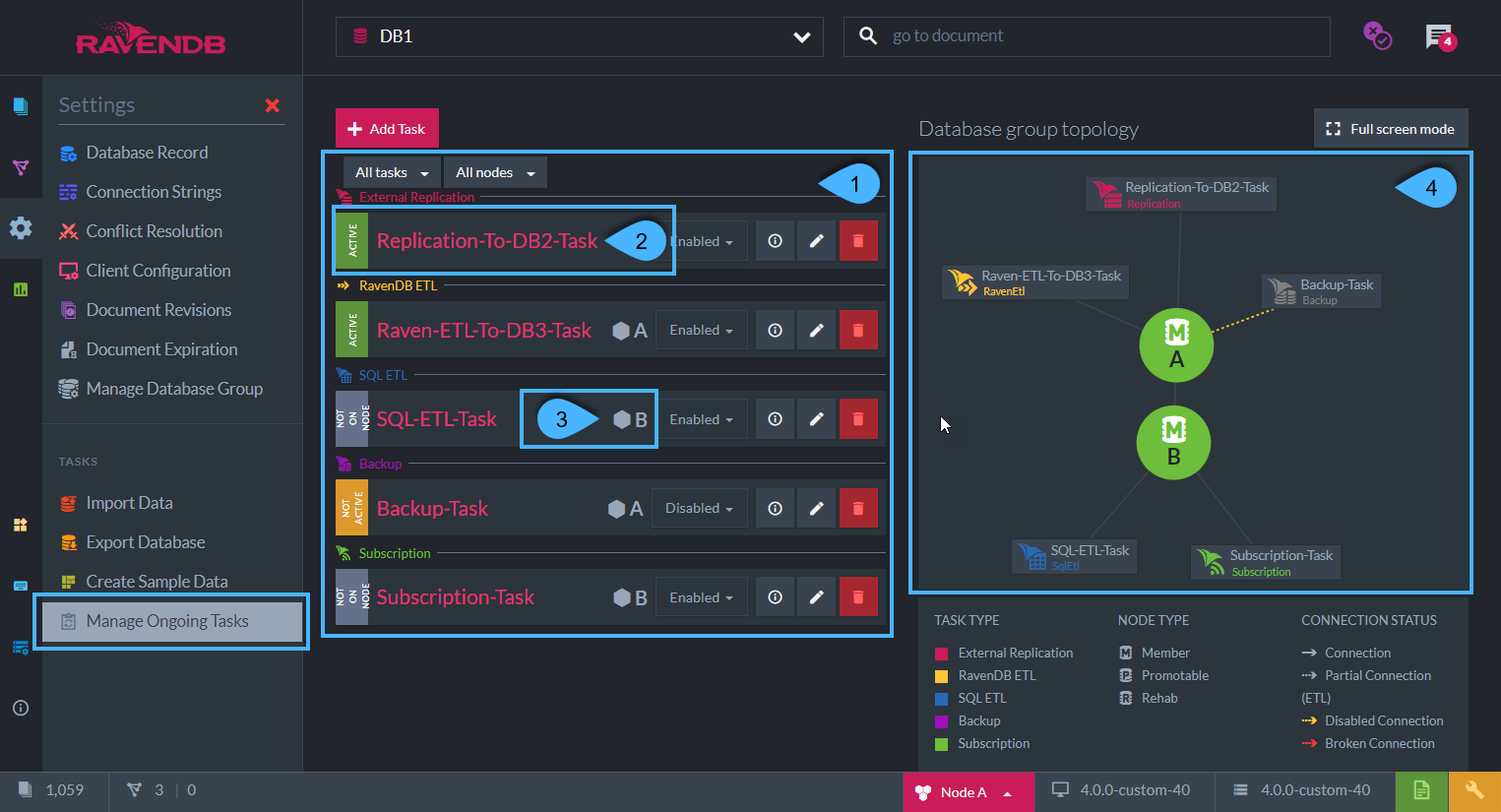
Task: Click node A in the topology graph
Action: pos(1176,345)
